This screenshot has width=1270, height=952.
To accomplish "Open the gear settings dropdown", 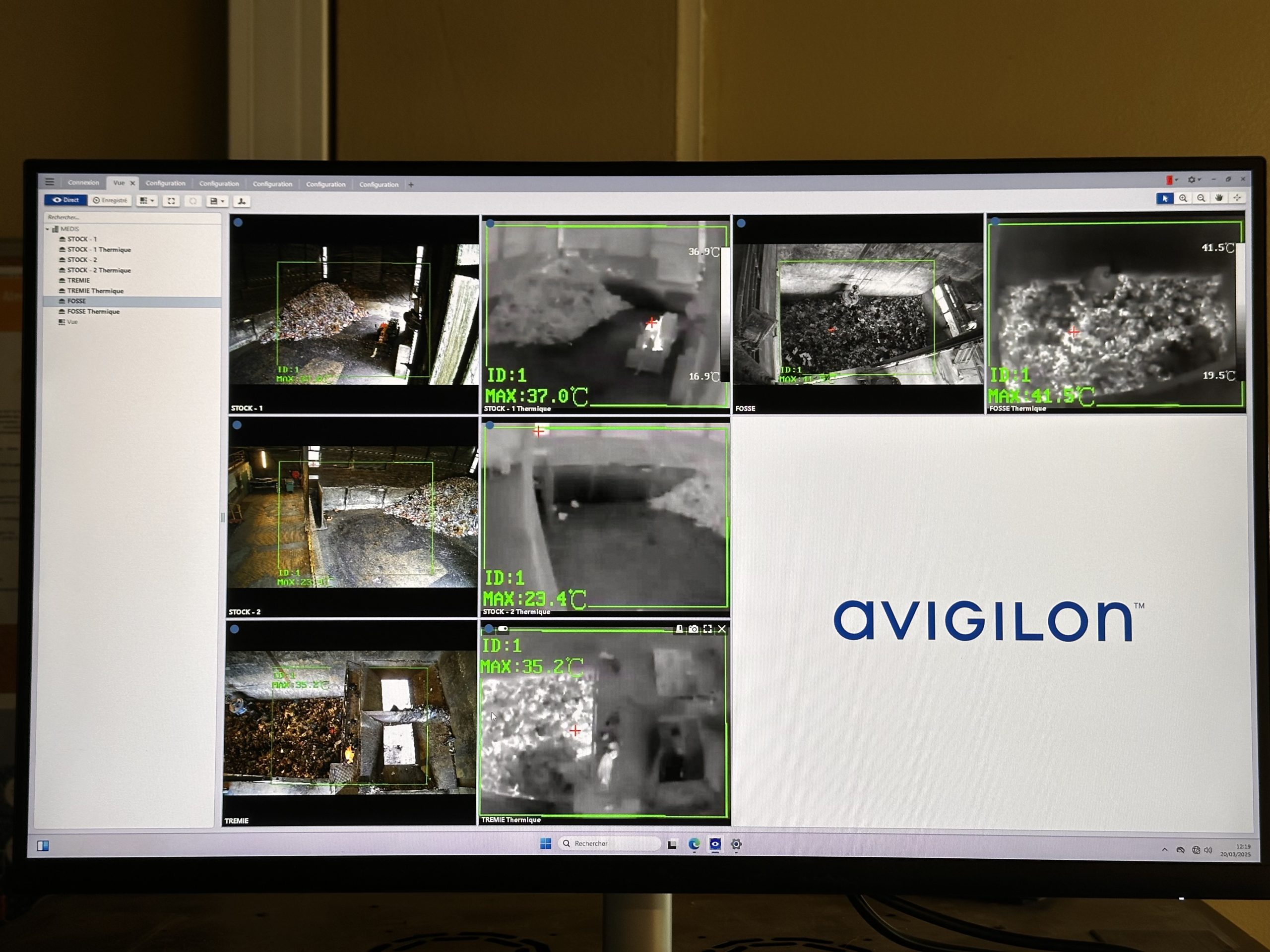I will pyautogui.click(x=1194, y=179).
